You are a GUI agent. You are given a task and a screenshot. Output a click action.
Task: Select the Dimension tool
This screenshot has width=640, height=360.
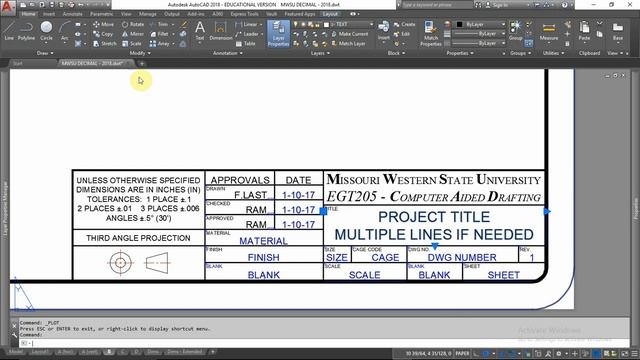pyautogui.click(x=221, y=31)
